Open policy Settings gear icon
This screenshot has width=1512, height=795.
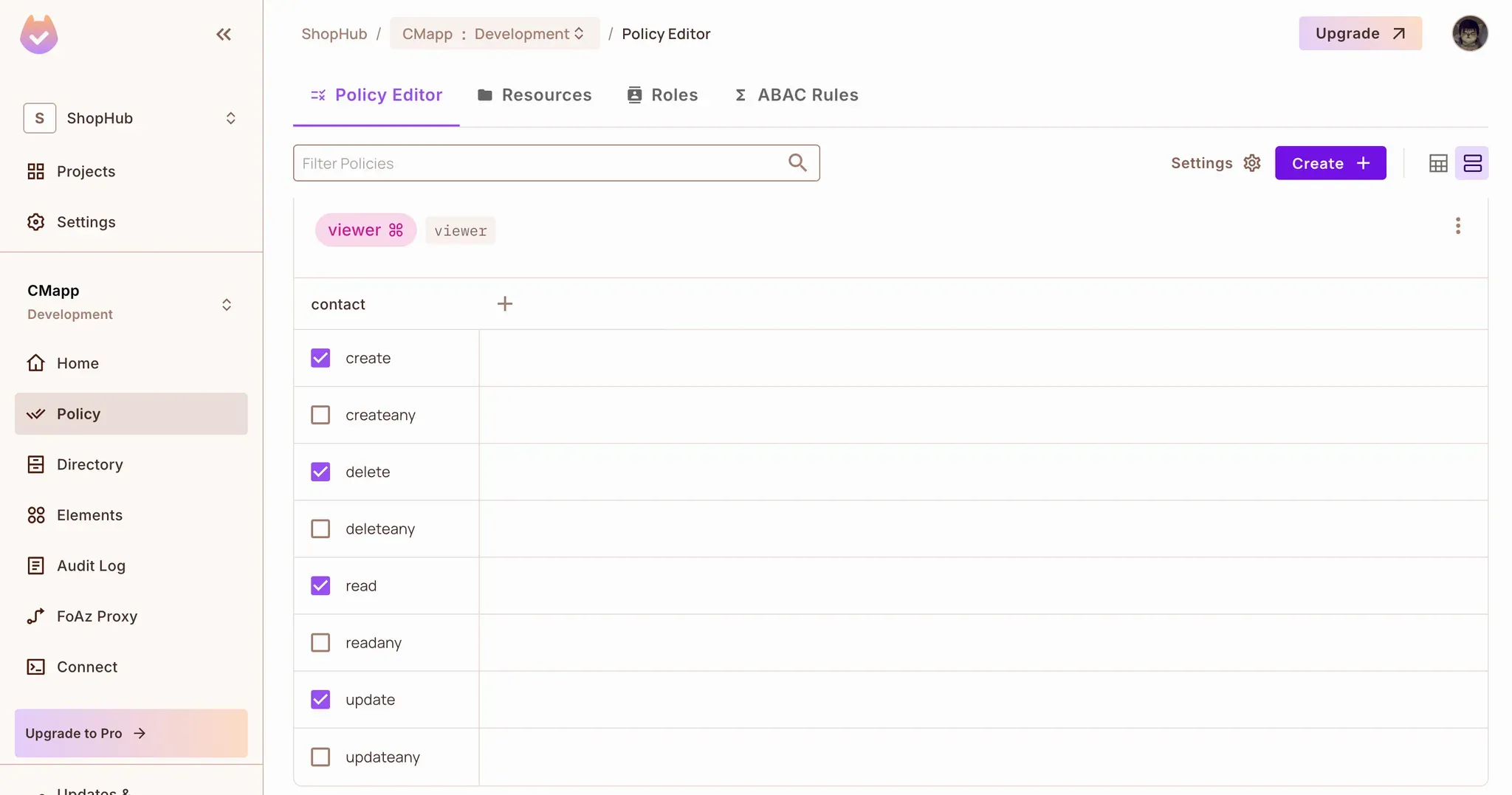[1251, 163]
